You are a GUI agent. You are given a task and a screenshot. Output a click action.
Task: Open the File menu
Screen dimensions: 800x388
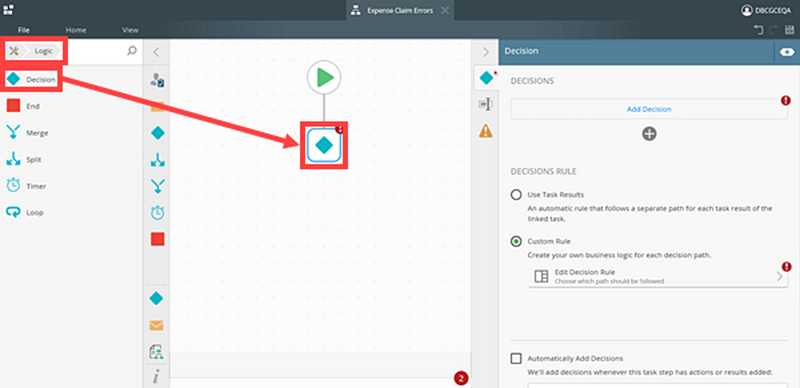23,30
